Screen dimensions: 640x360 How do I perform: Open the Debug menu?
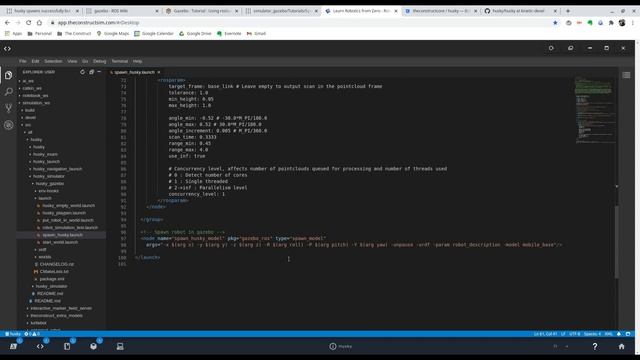(100, 61)
